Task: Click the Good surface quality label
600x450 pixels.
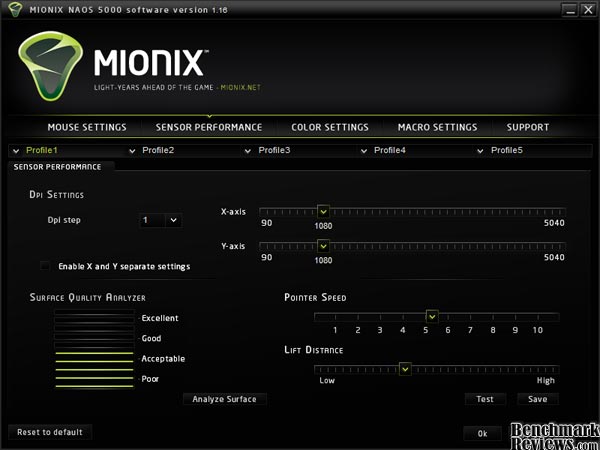Action: point(151,338)
